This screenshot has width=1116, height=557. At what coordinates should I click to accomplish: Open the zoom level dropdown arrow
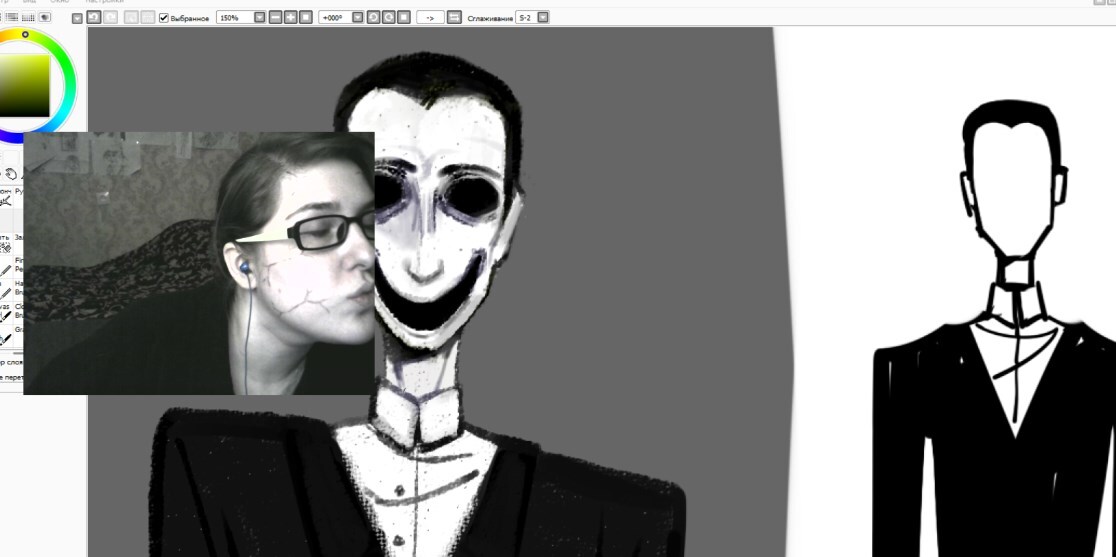(x=260, y=18)
